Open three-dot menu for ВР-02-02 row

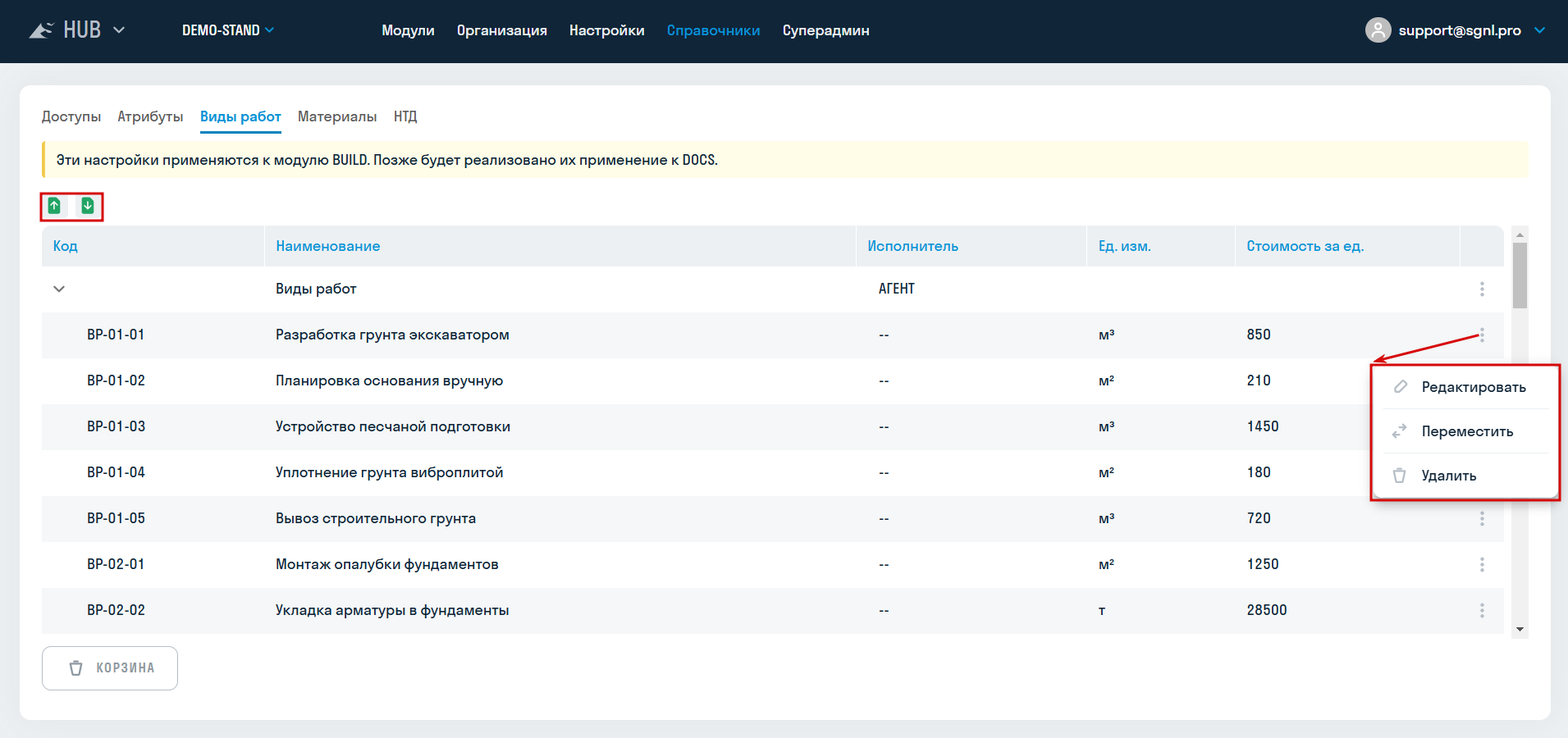(x=1482, y=610)
